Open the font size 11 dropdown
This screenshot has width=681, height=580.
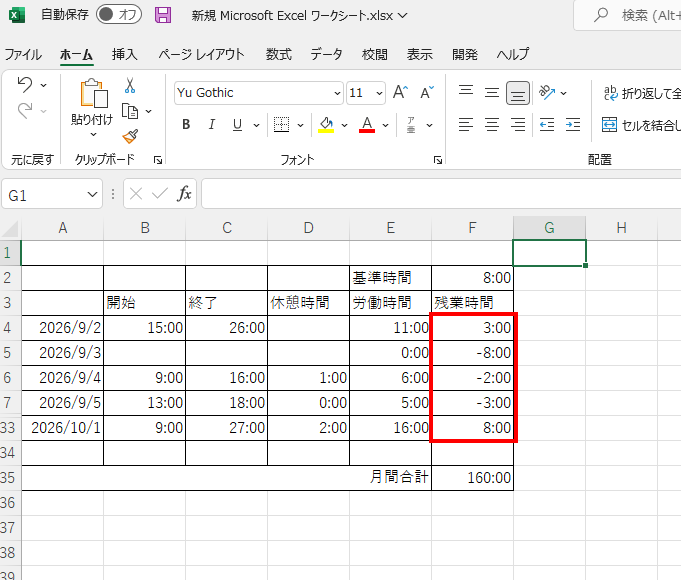[x=379, y=93]
